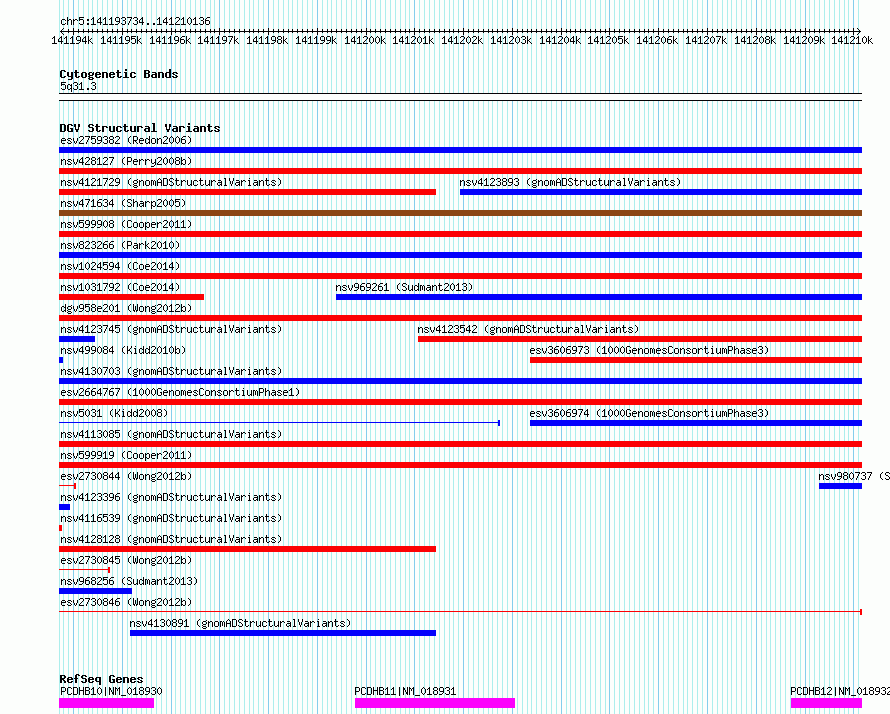Click the 141205k ruler label
This screenshot has height=714, width=890.
[x=608, y=40]
